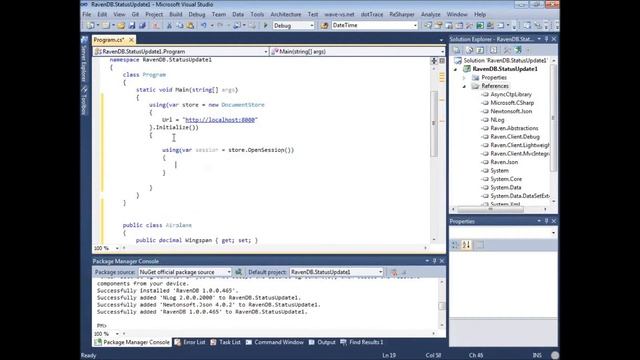Switch to the Command Window tab
This screenshot has height=360, width=640.
[x=275, y=342]
